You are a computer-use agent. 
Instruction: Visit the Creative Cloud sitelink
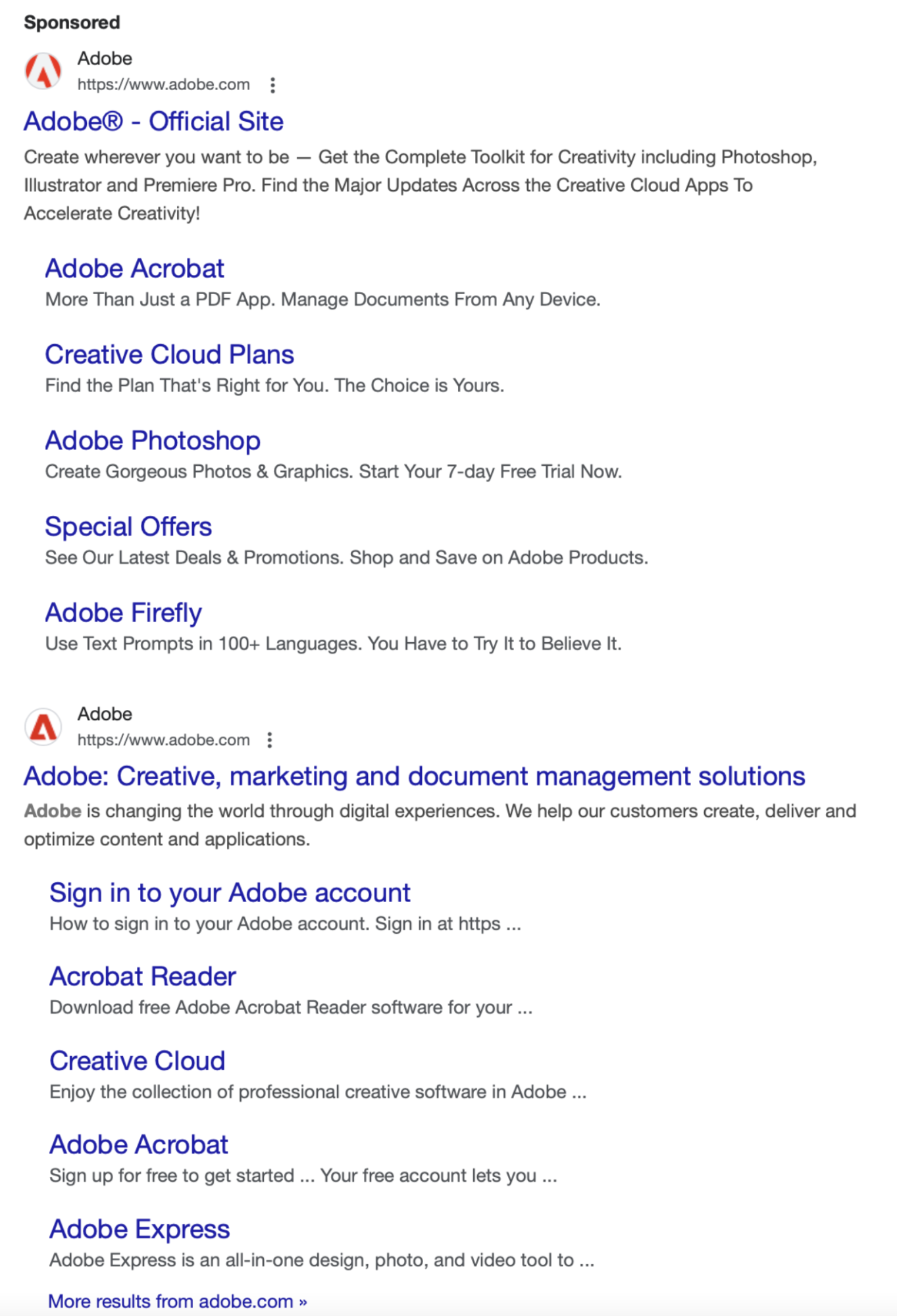[137, 1061]
